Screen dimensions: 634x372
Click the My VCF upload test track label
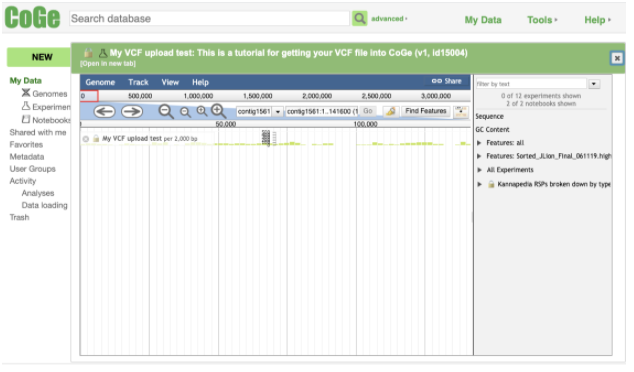[131, 138]
